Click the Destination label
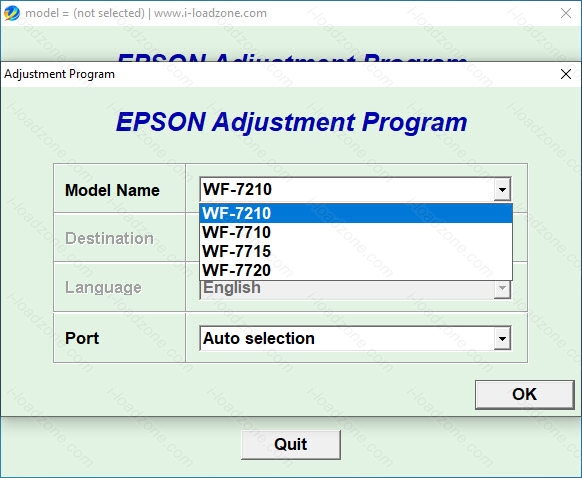Screen dimensions: 582x478 tap(109, 238)
